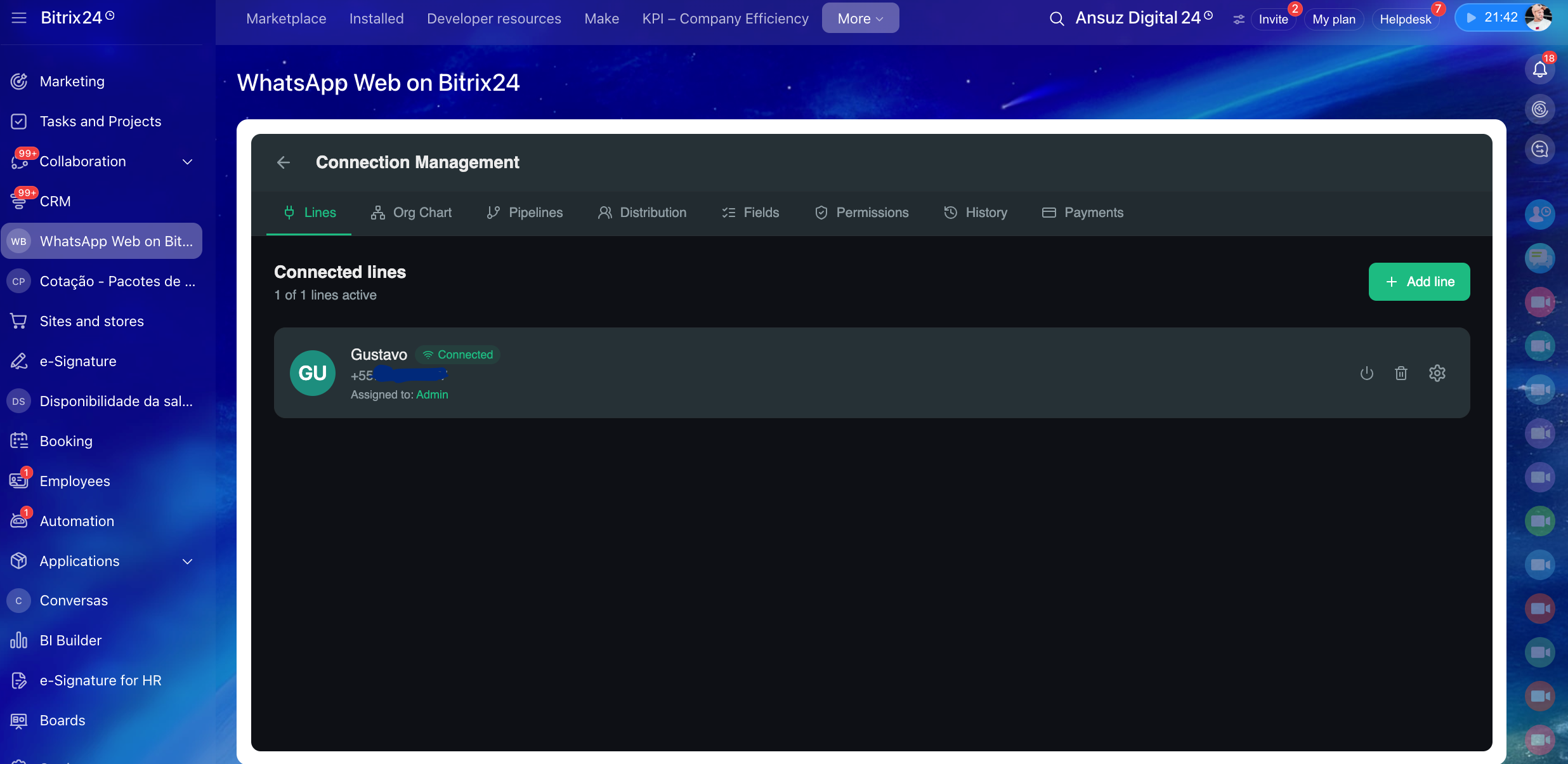Switch to the Lines tab
This screenshot has height=764, width=1568.
[310, 213]
